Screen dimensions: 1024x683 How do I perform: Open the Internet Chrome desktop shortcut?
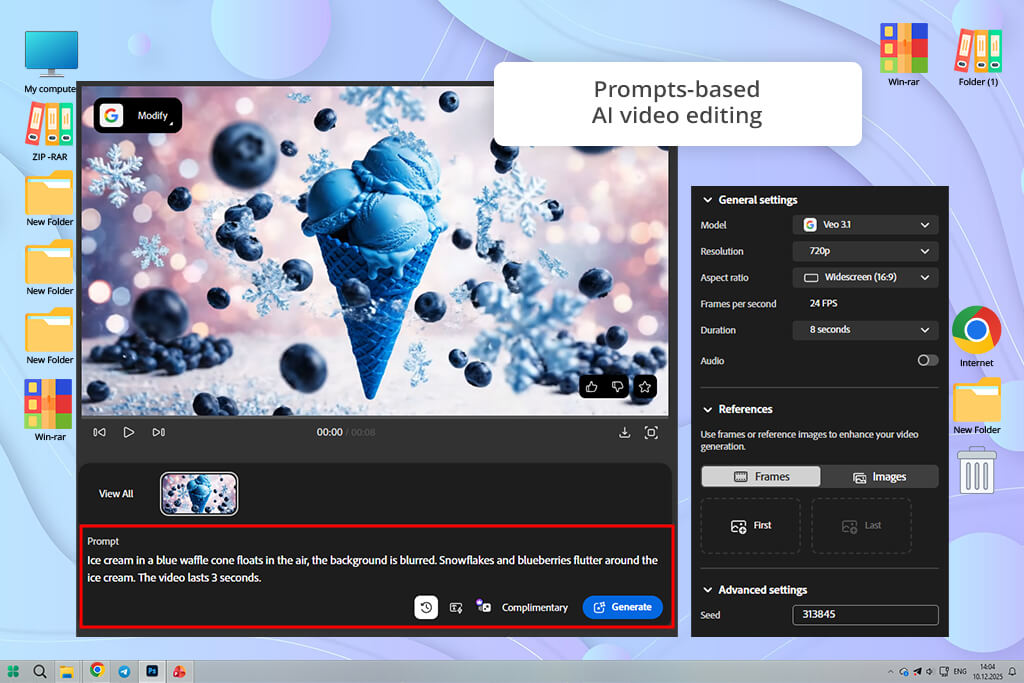tap(976, 336)
